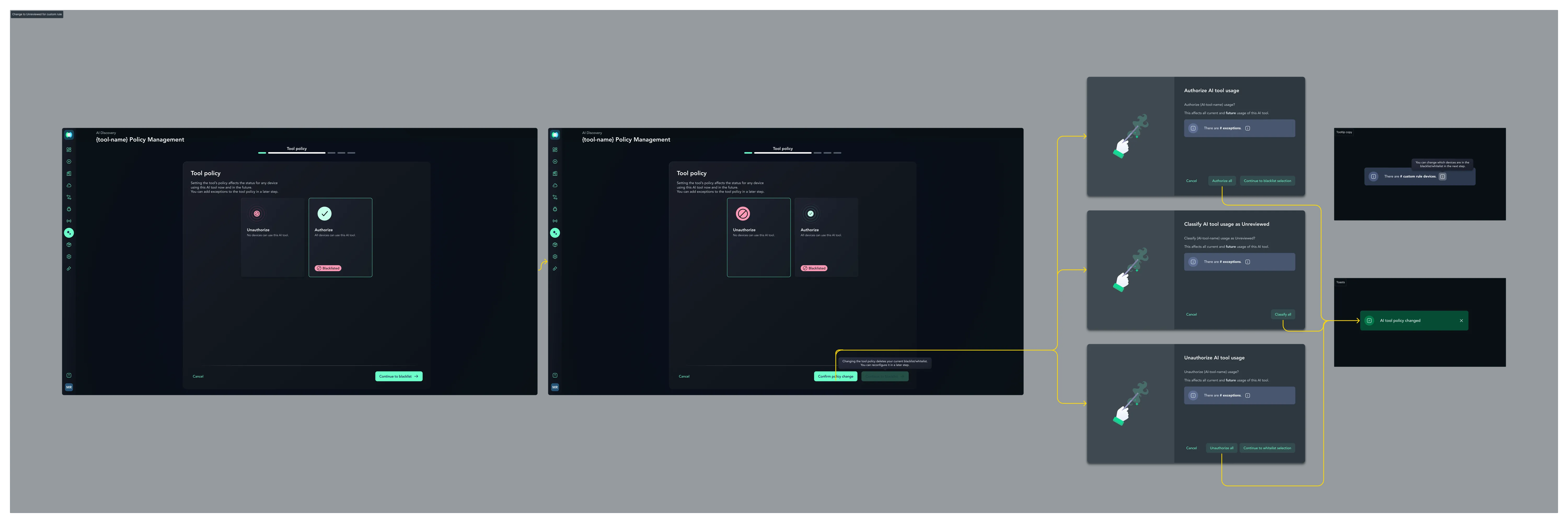The width and height of the screenshot is (1568, 523).
Task: Click Cancel in the right Tool policy screen
Action: coord(684,377)
